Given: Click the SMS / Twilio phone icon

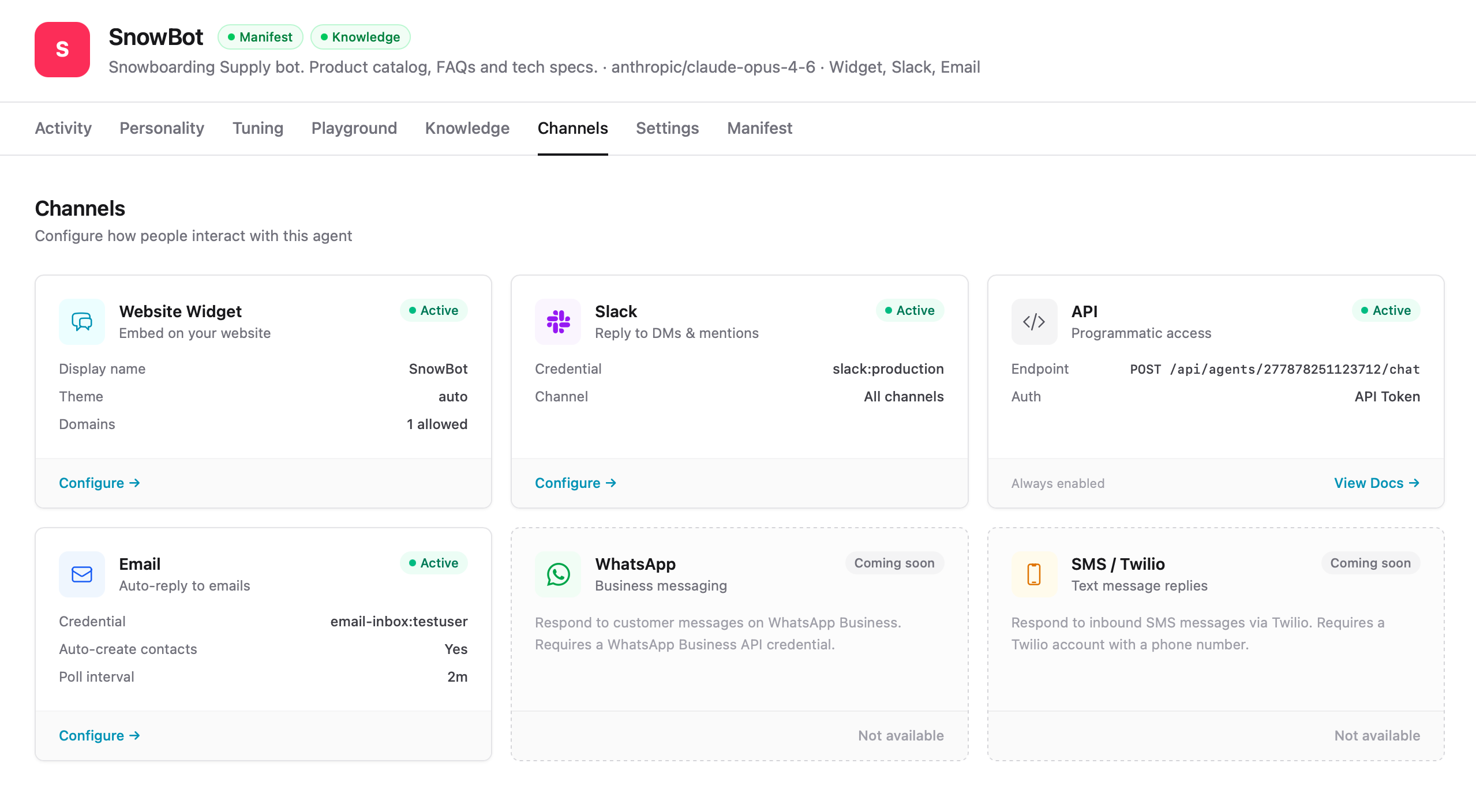Looking at the screenshot, I should [1034, 574].
